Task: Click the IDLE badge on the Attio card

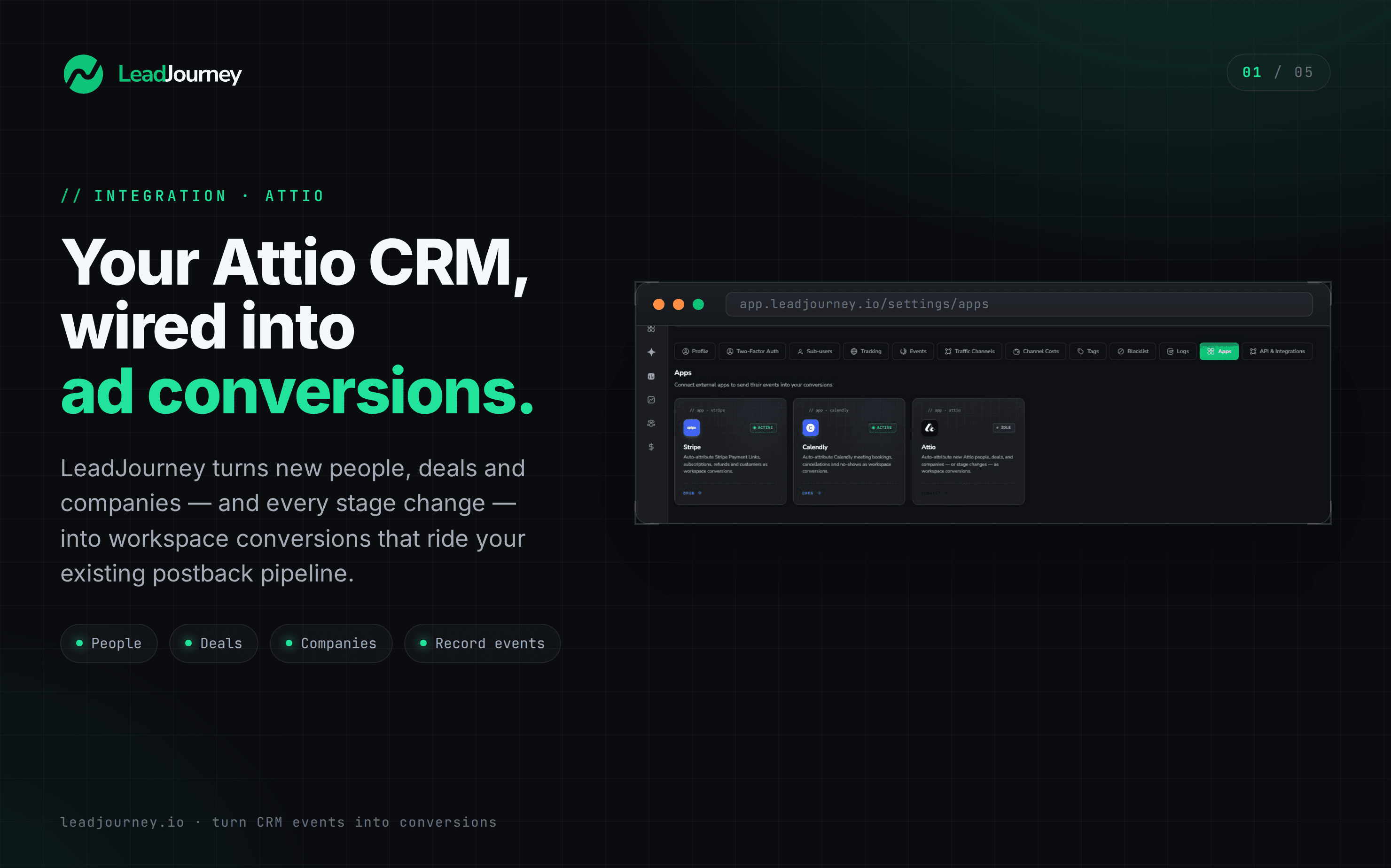Action: (1004, 428)
